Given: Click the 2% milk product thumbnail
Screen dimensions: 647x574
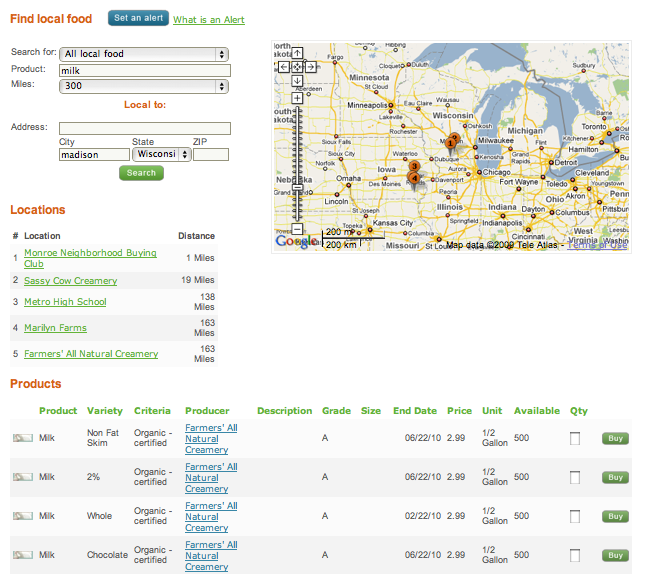Looking at the screenshot, I should coord(23,477).
